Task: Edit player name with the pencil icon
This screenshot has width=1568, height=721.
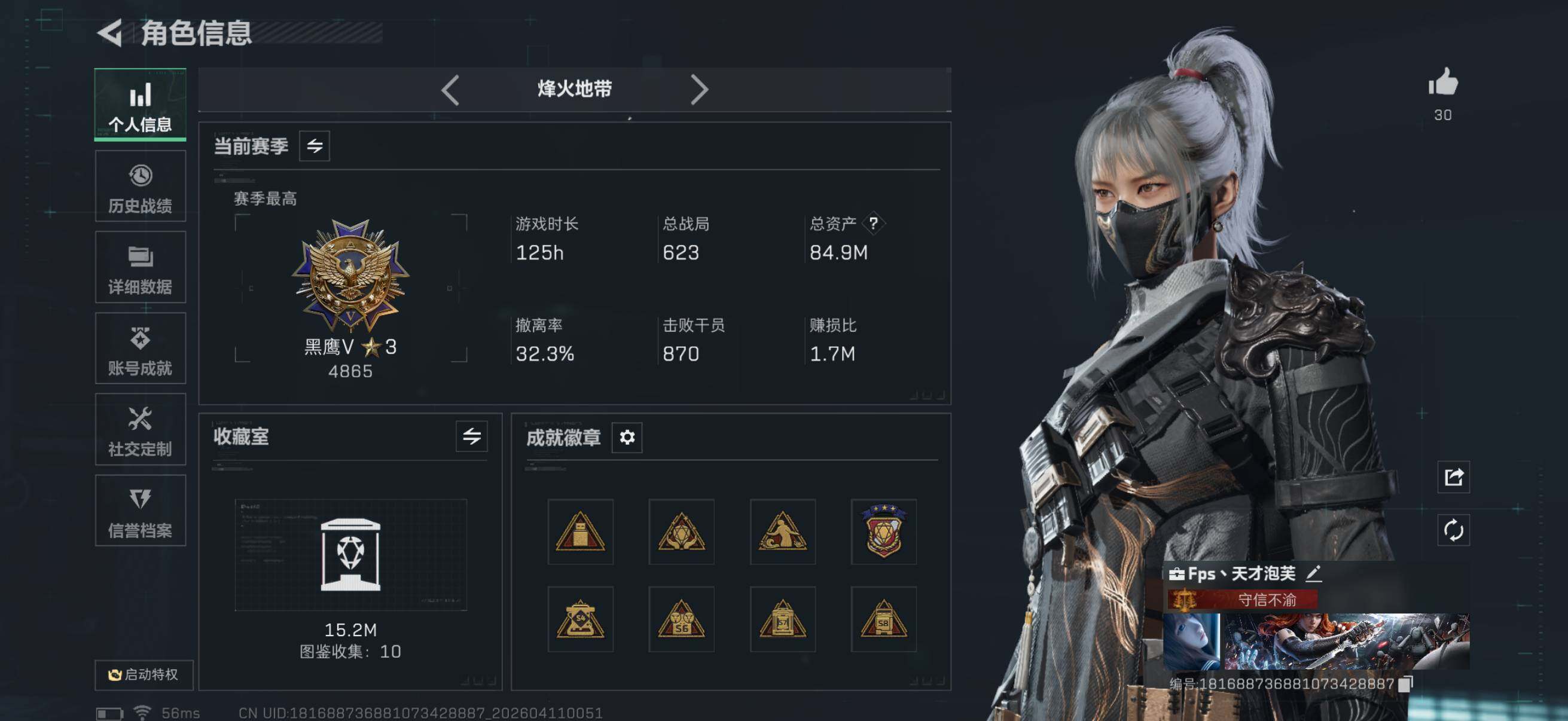Action: point(1314,573)
